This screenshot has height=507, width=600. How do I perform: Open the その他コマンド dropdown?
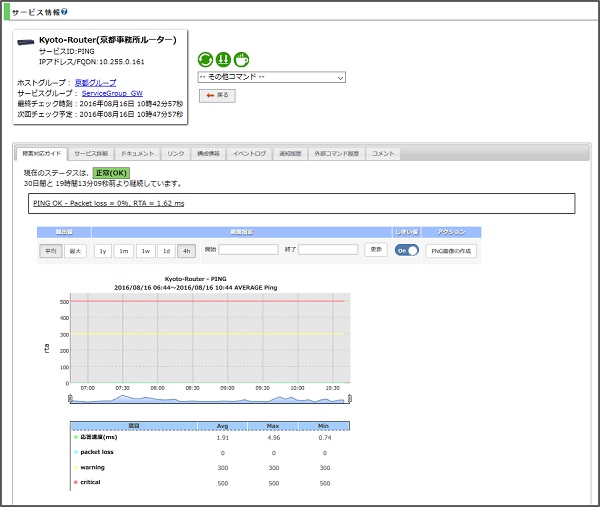(x=272, y=77)
